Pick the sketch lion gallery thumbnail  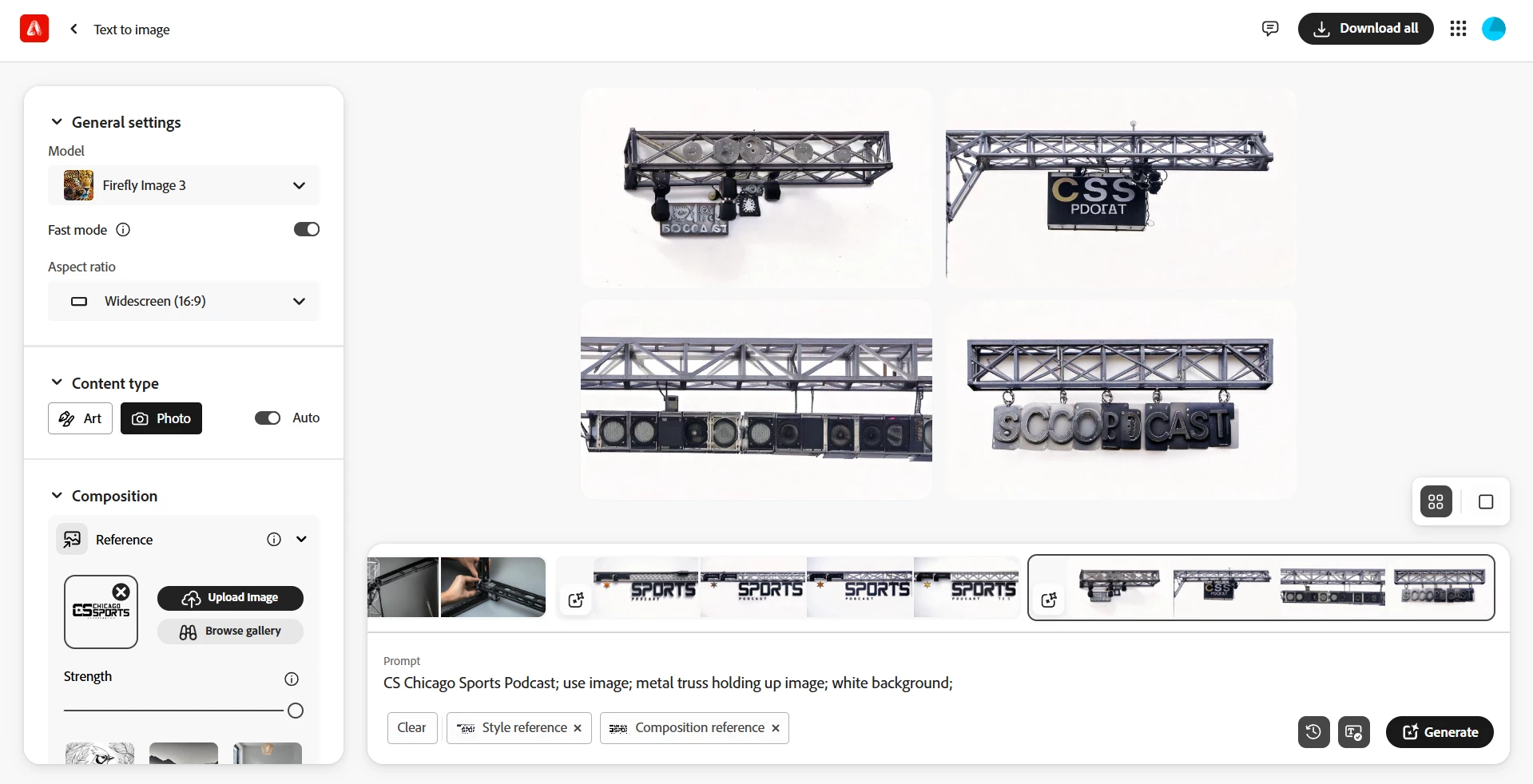coord(100,753)
